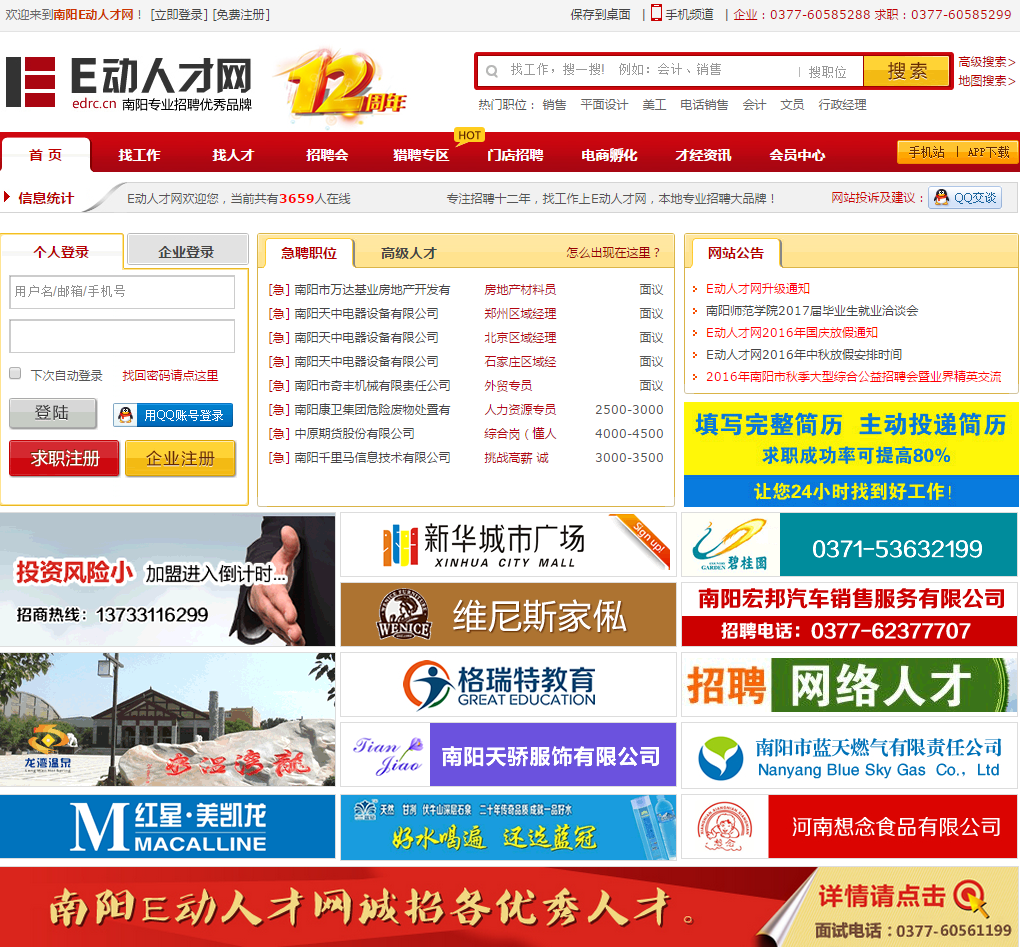Click the 怎么出现在这里？ link
The height and width of the screenshot is (947, 1020).
tap(613, 252)
